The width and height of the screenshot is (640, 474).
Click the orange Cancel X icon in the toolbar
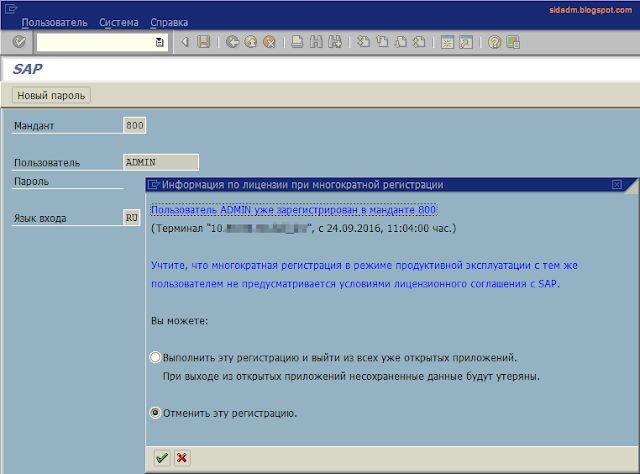pos(269,42)
